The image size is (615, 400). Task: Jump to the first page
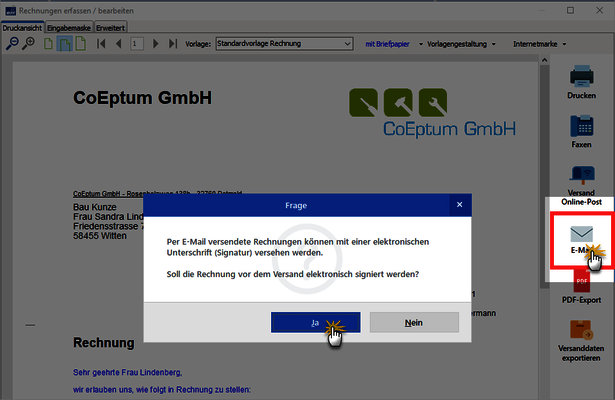(101, 44)
